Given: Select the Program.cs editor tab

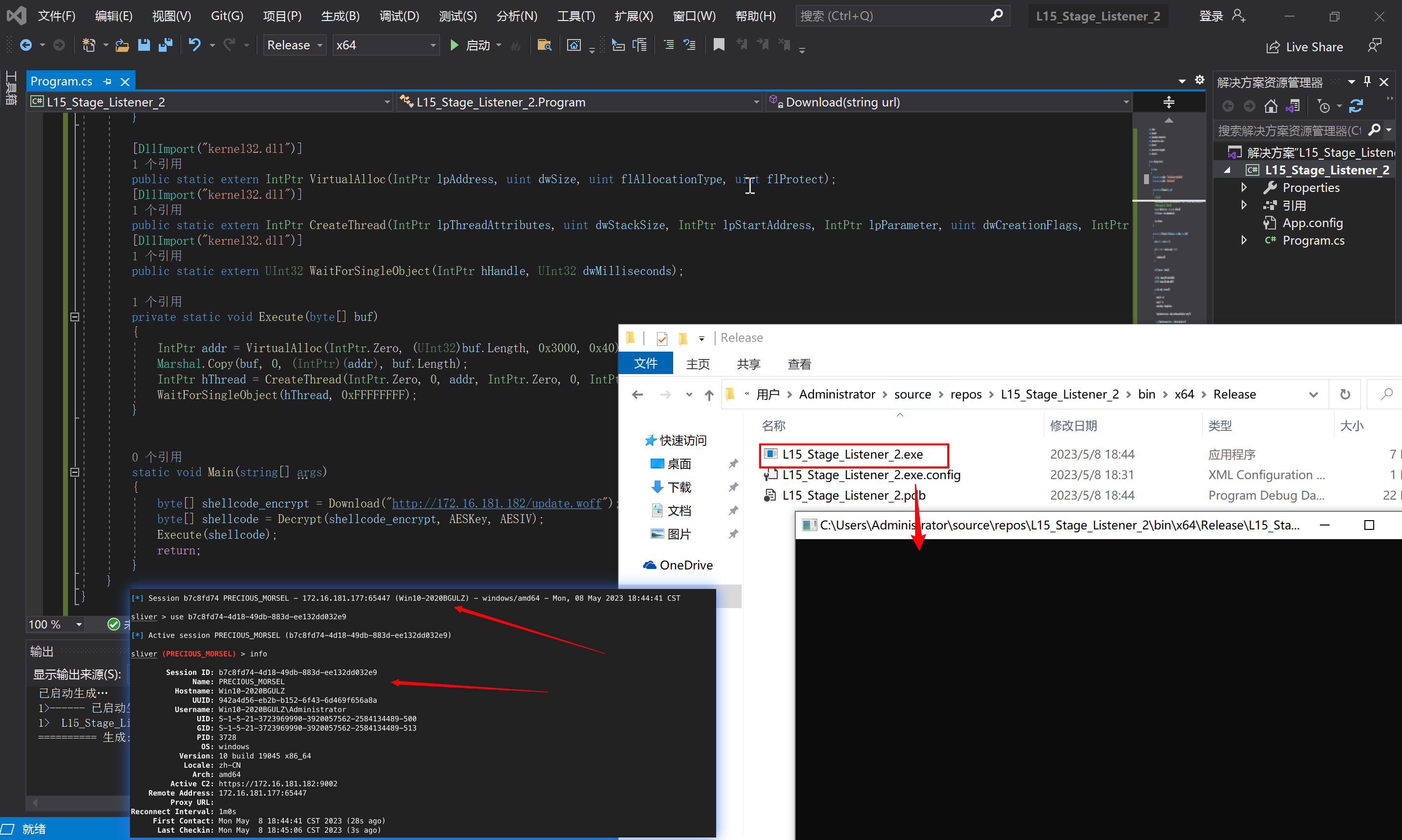Looking at the screenshot, I should [61, 82].
